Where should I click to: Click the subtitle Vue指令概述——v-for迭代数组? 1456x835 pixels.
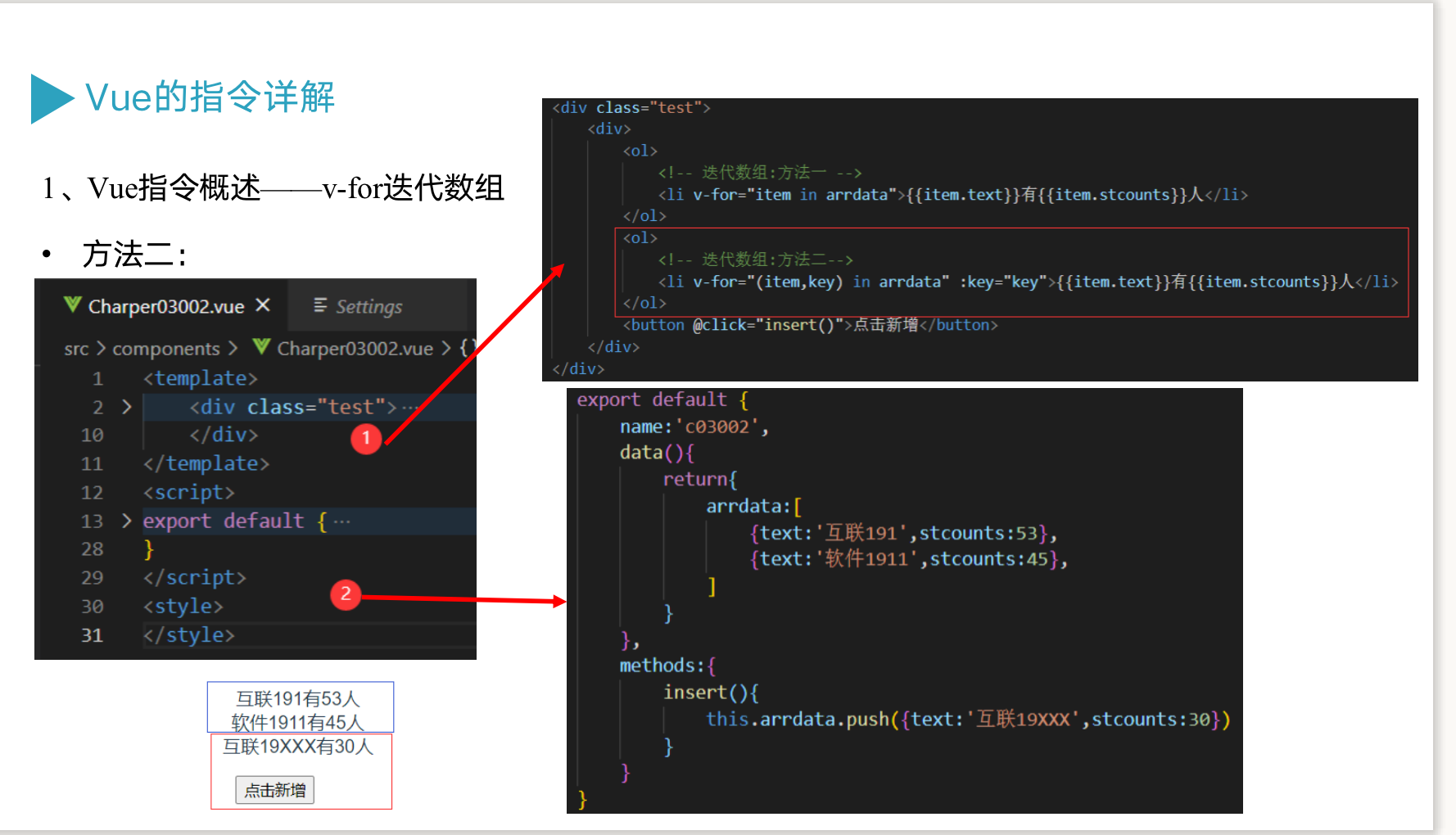coord(296,187)
